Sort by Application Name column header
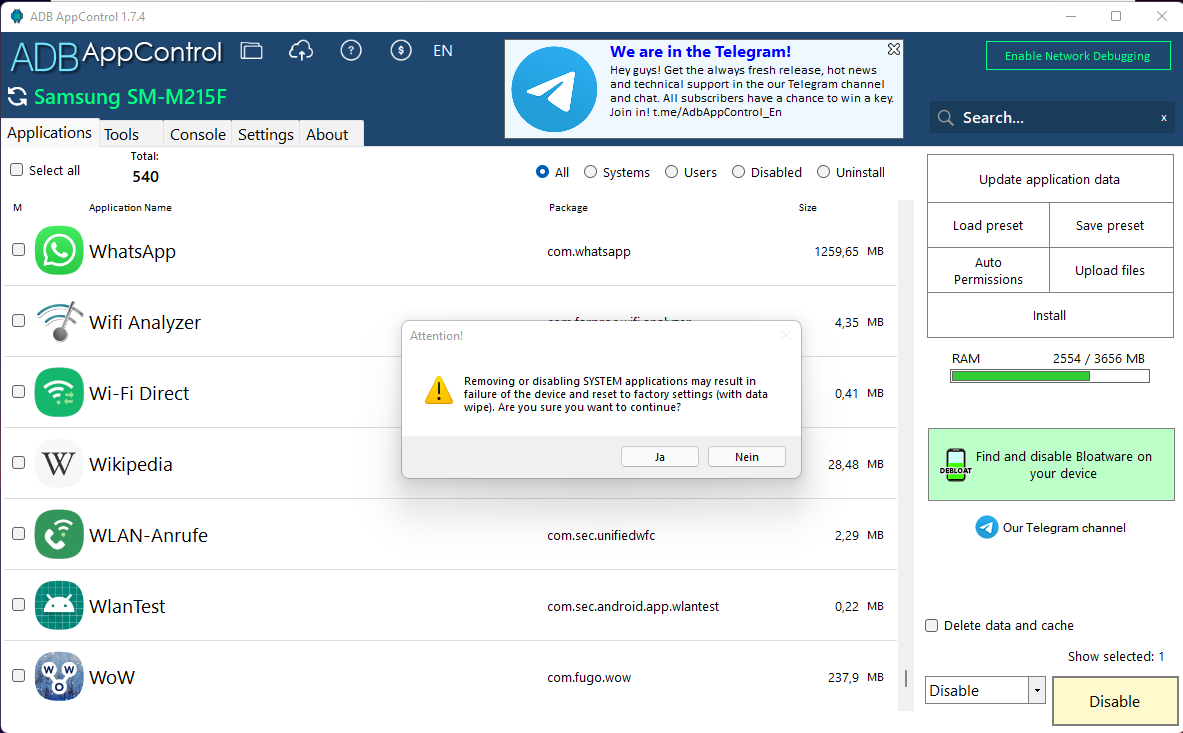Image resolution: width=1183 pixels, height=733 pixels. coord(130,207)
